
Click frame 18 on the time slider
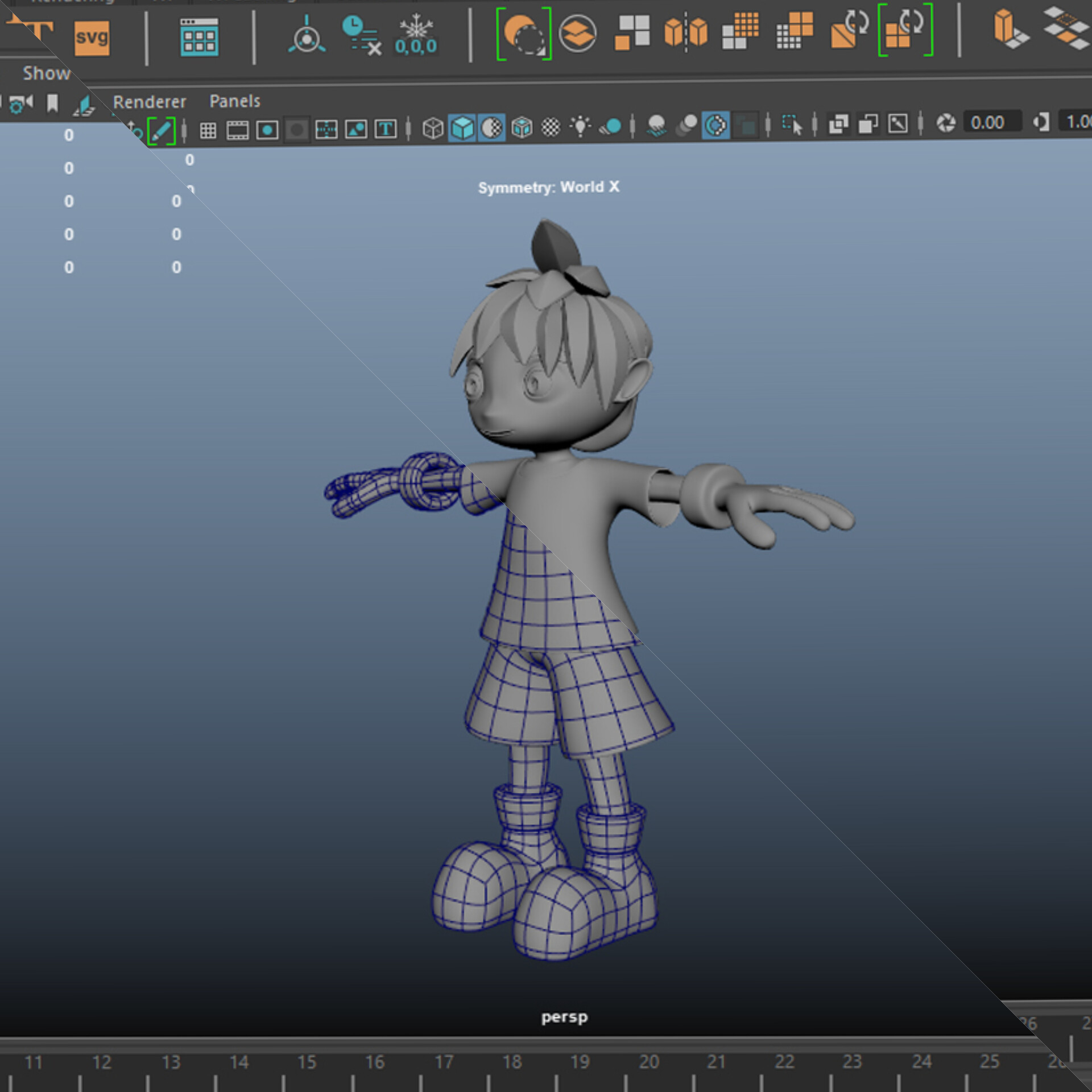[512, 1062]
